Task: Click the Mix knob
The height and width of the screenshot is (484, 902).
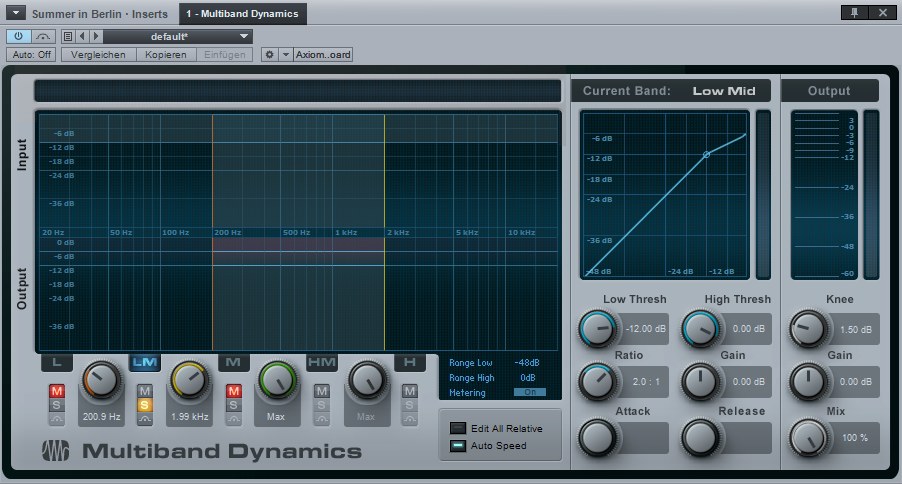Action: pos(808,437)
